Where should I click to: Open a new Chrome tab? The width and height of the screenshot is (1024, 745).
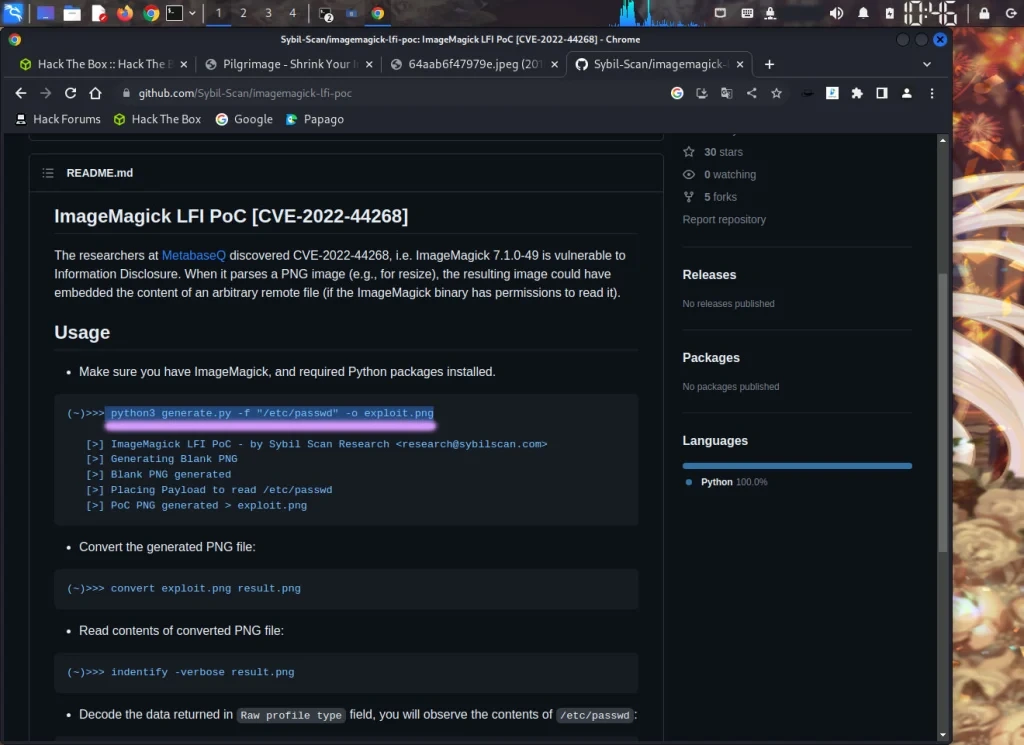(x=769, y=64)
